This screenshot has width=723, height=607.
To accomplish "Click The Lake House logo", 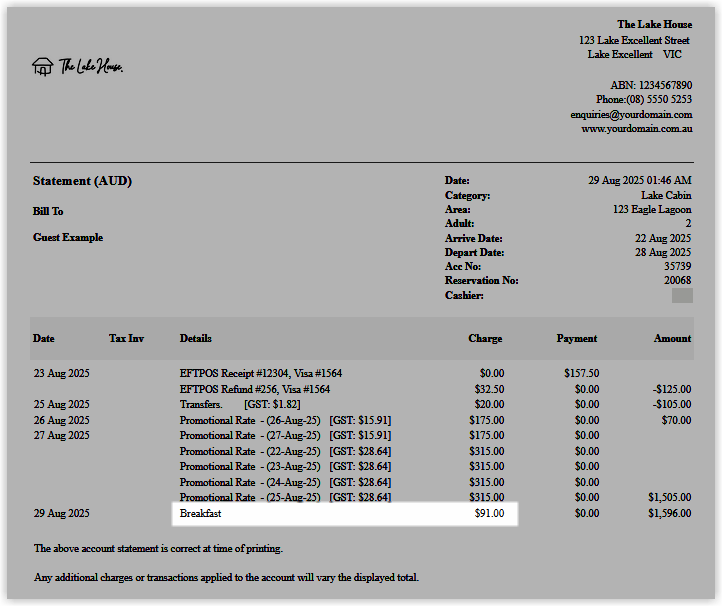I will [77, 67].
